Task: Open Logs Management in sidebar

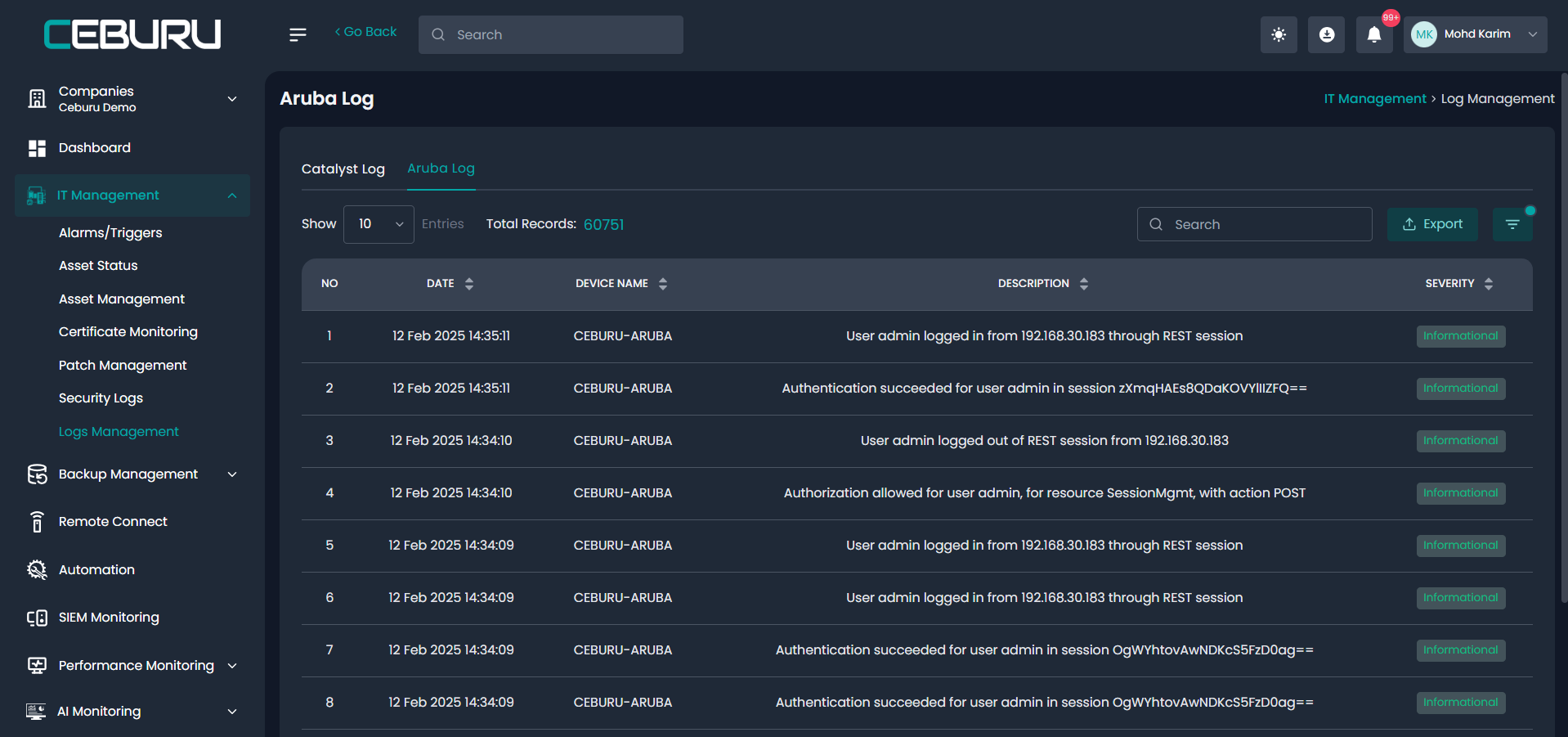Action: pos(119,432)
